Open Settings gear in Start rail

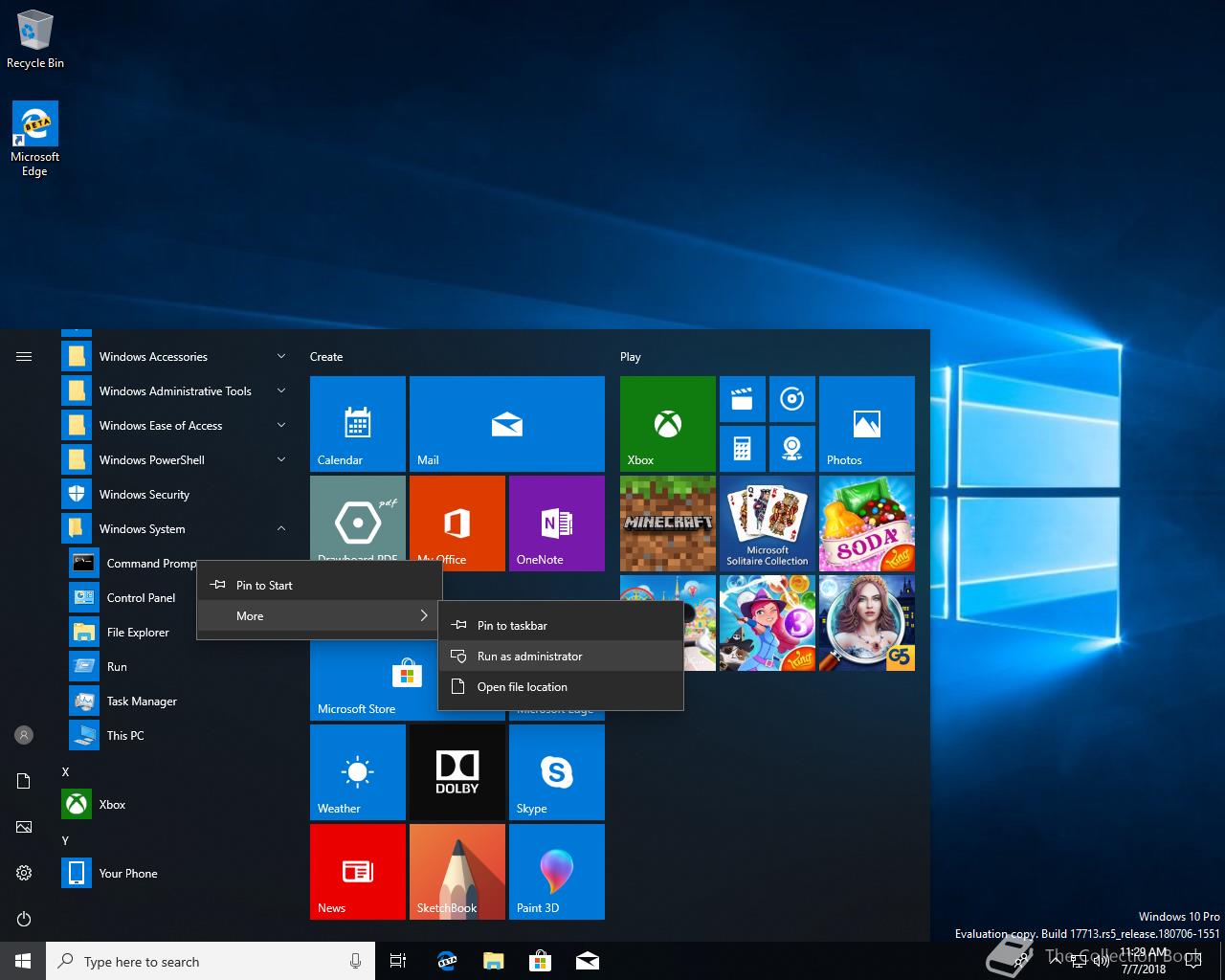click(x=24, y=873)
